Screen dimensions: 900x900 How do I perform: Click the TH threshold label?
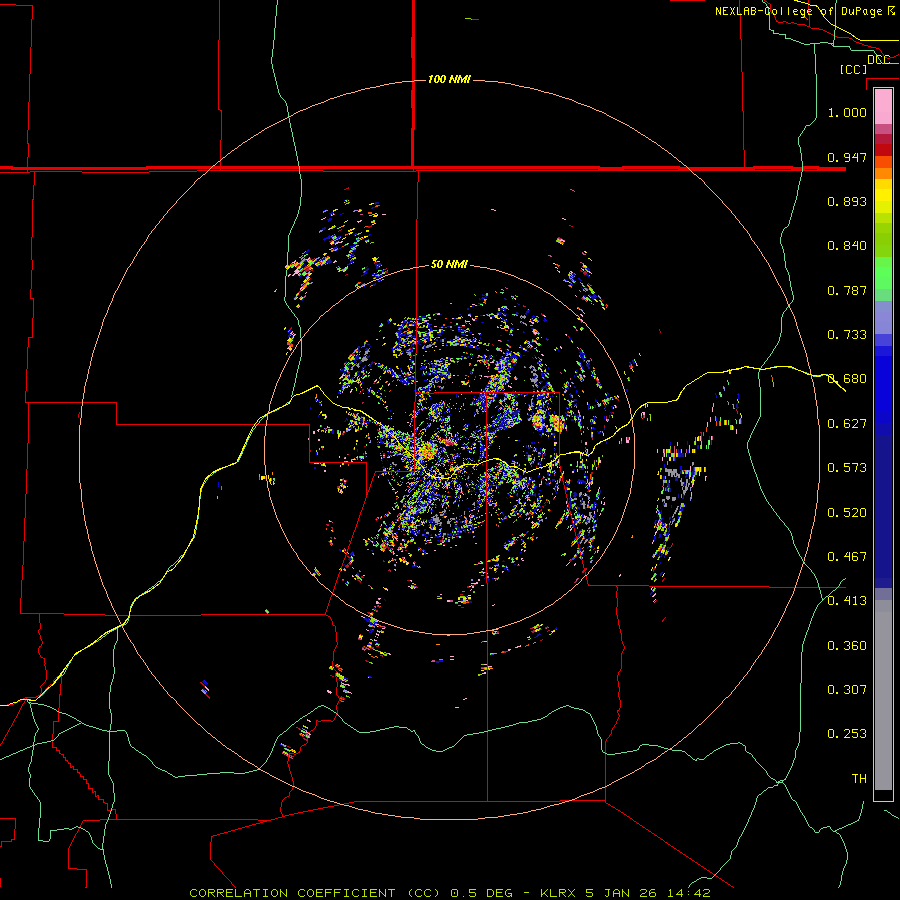click(x=859, y=779)
